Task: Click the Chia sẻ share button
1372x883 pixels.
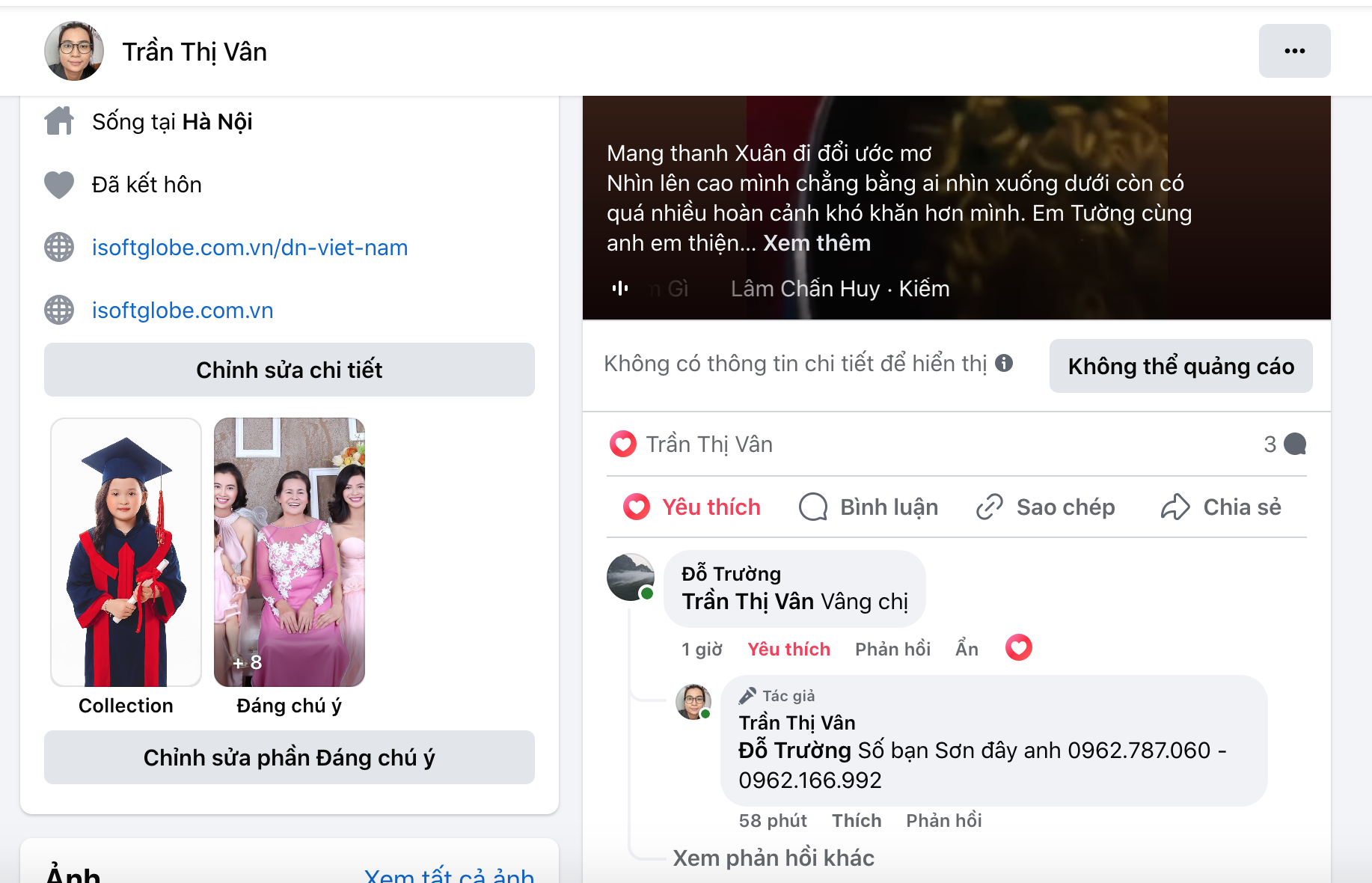Action: point(1221,507)
